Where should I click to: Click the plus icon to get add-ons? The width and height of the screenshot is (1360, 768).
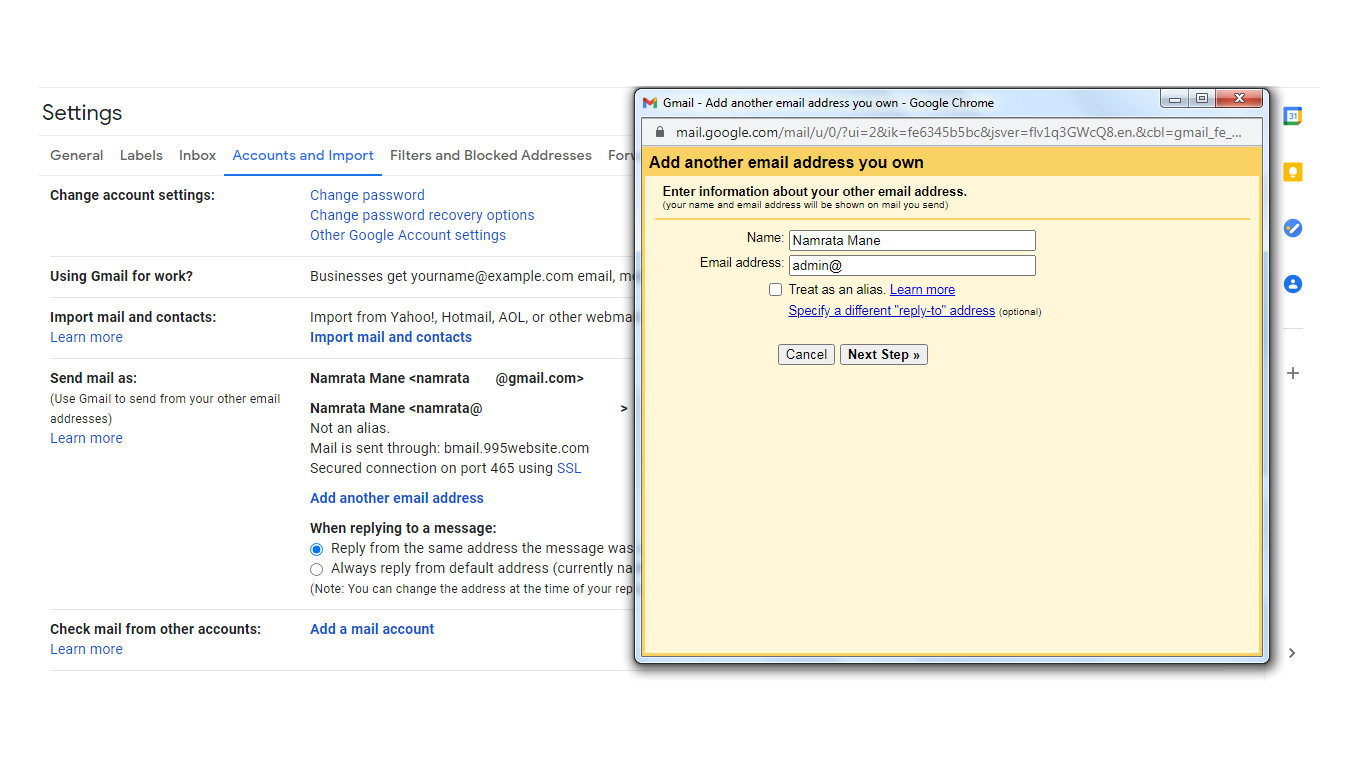coord(1292,373)
